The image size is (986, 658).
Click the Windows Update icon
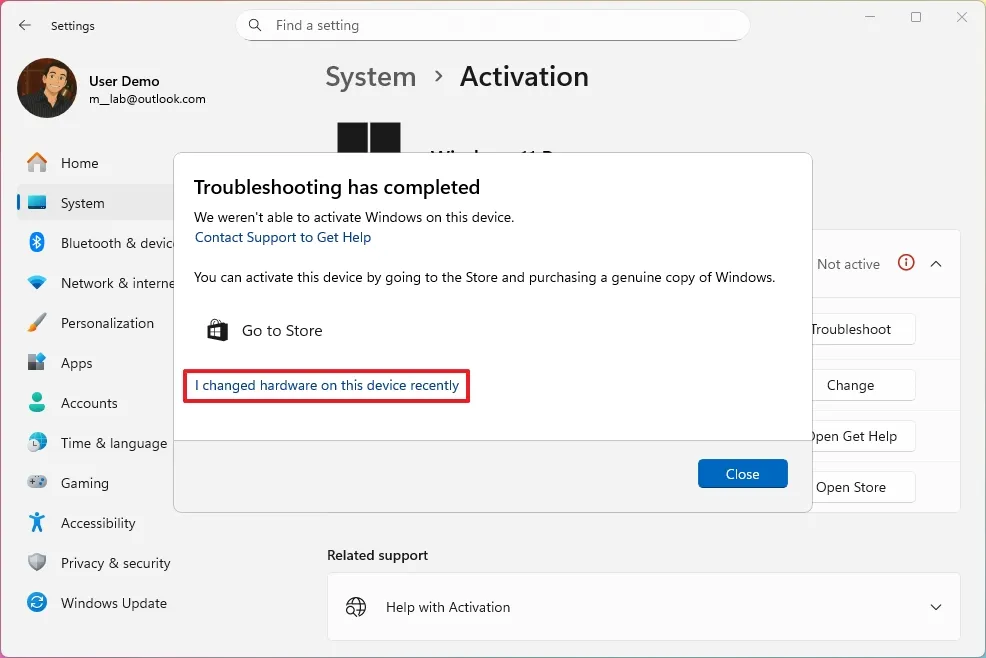(37, 603)
